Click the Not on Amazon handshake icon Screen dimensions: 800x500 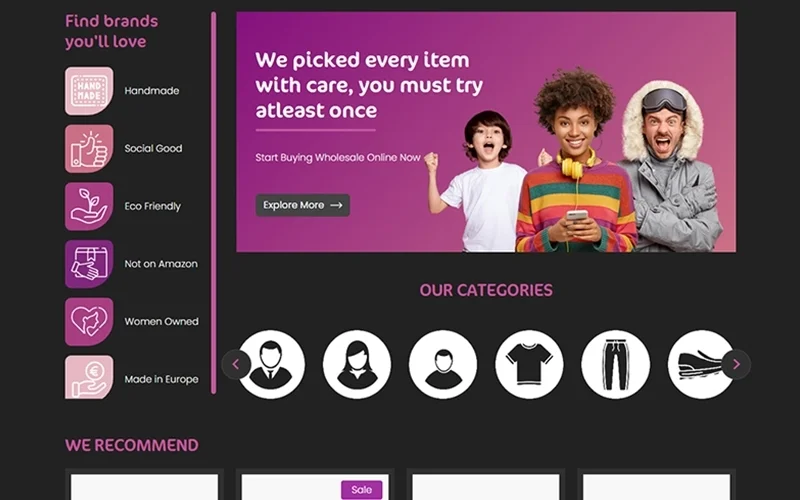point(89,264)
